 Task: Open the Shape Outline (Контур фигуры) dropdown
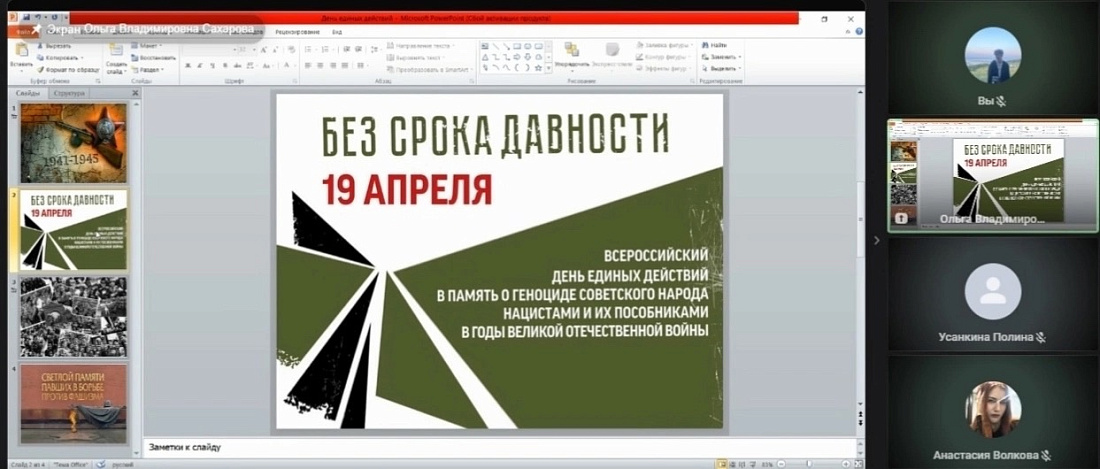point(662,57)
